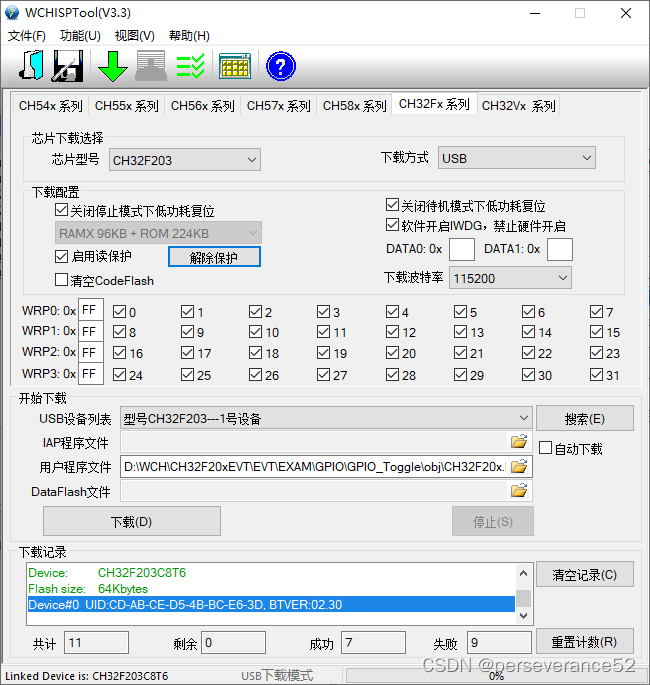Viewport: 650px width, 685px height.
Task: Click the WRP3 FF input field
Action: tap(91, 374)
